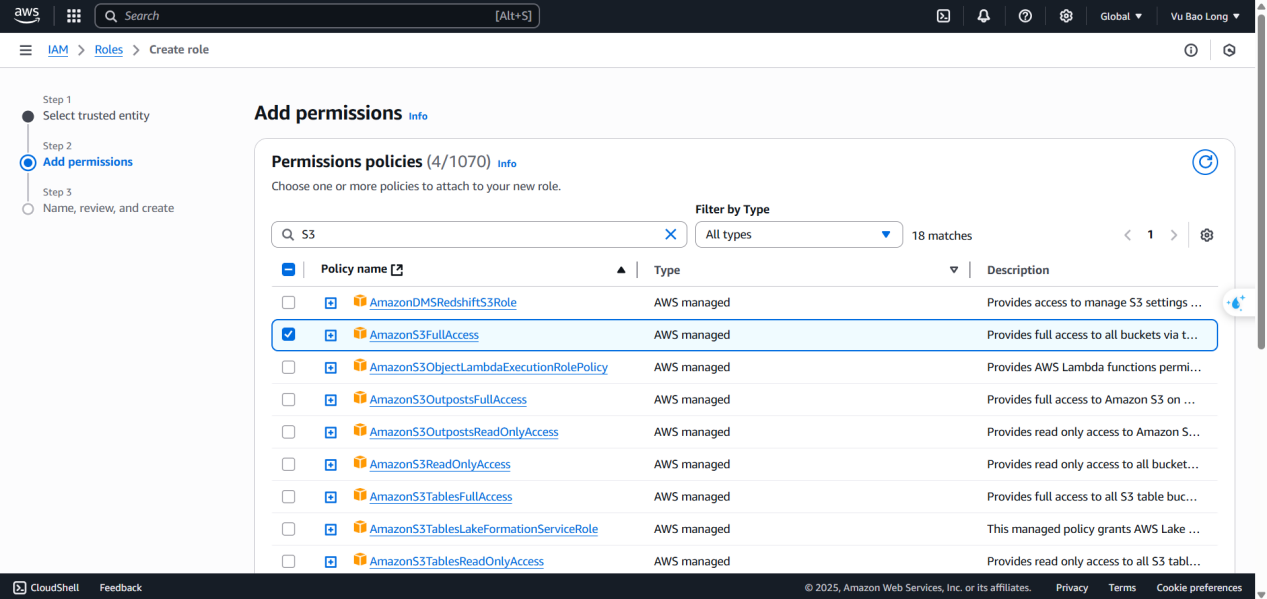Go to Roles breadcrumb
This screenshot has width=1267, height=599.
(109, 50)
